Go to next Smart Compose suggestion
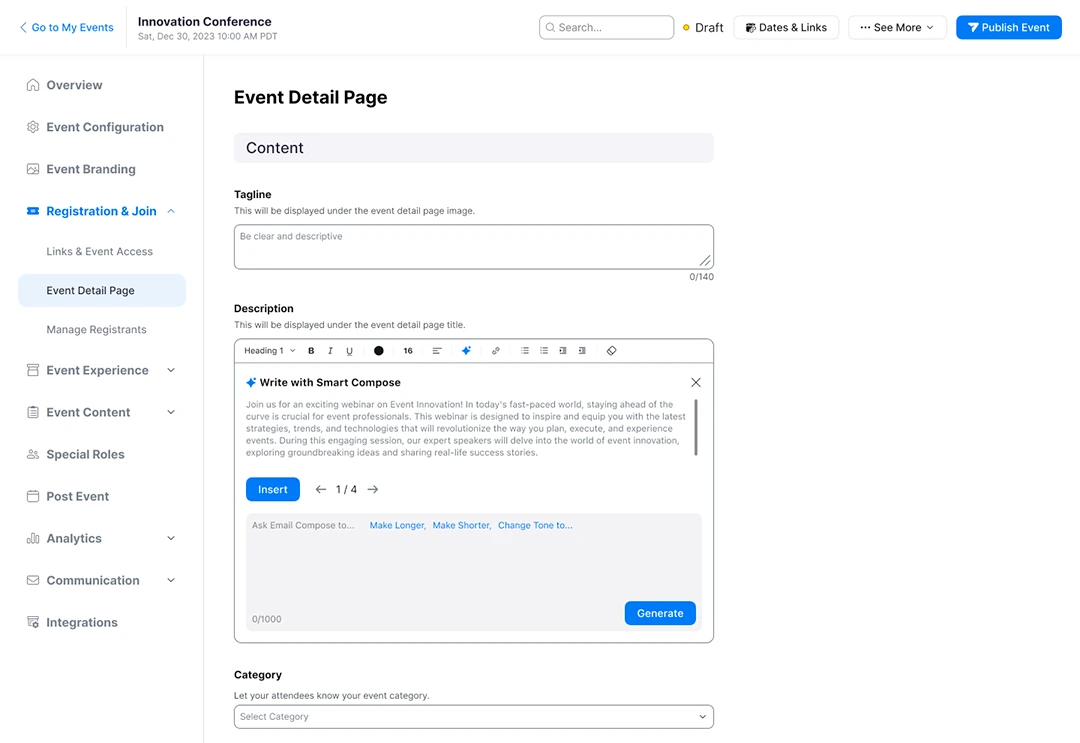Image resolution: width=1080 pixels, height=743 pixels. 373,490
